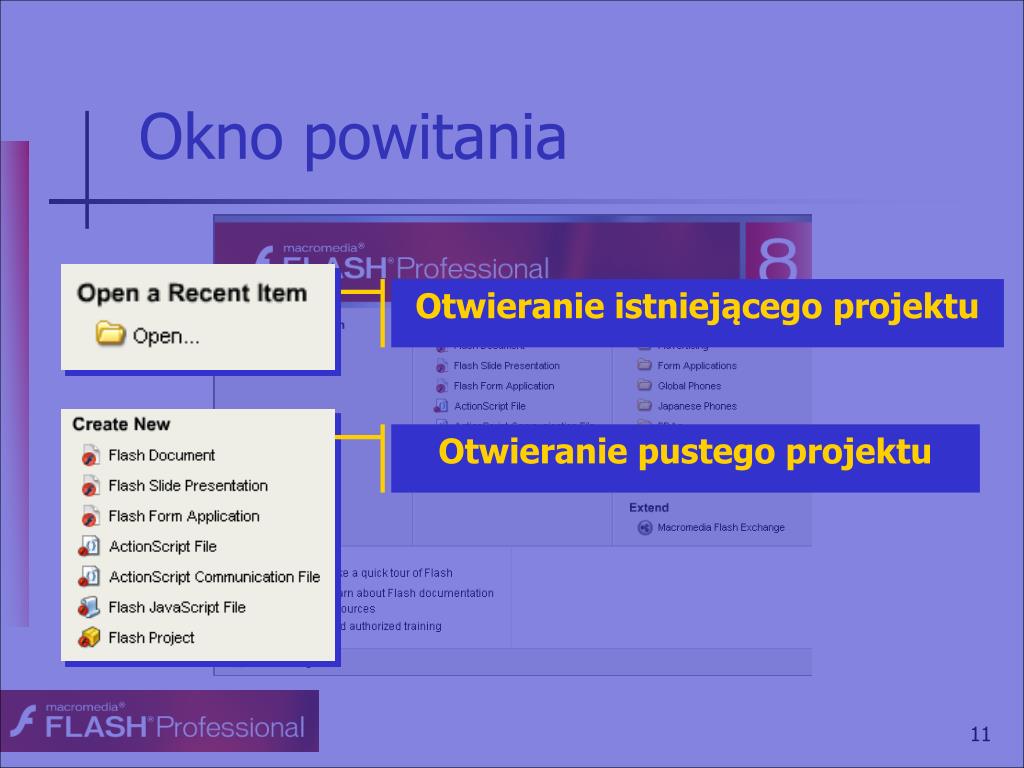Open the Macromedia Flash Exchange link
1024x768 pixels.
721,528
